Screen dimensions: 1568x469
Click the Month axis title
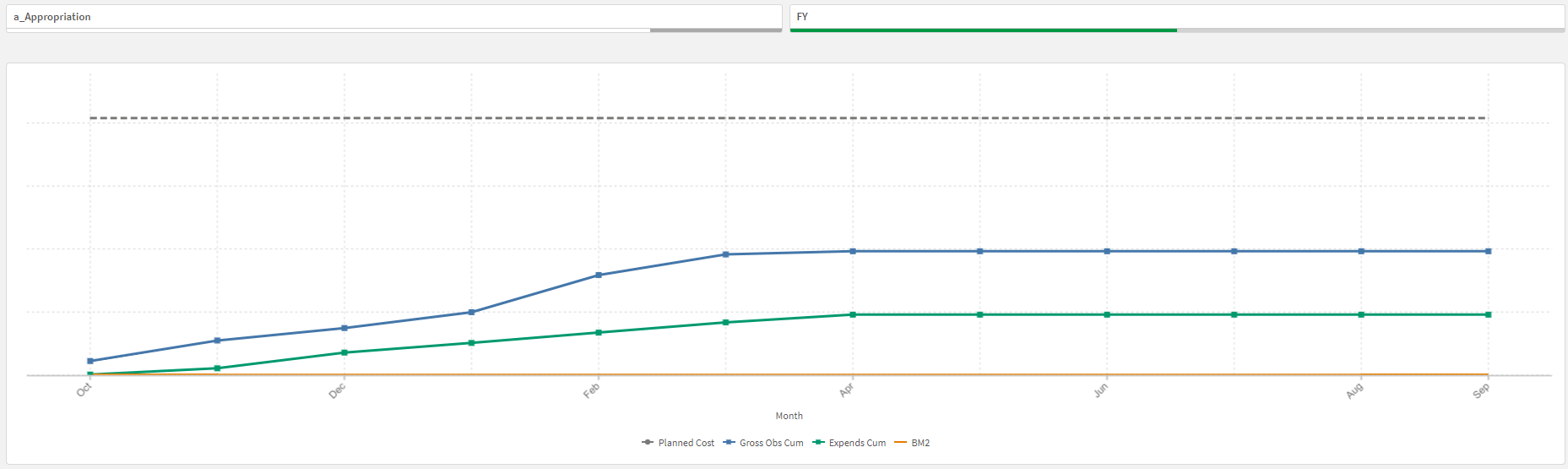(789, 416)
